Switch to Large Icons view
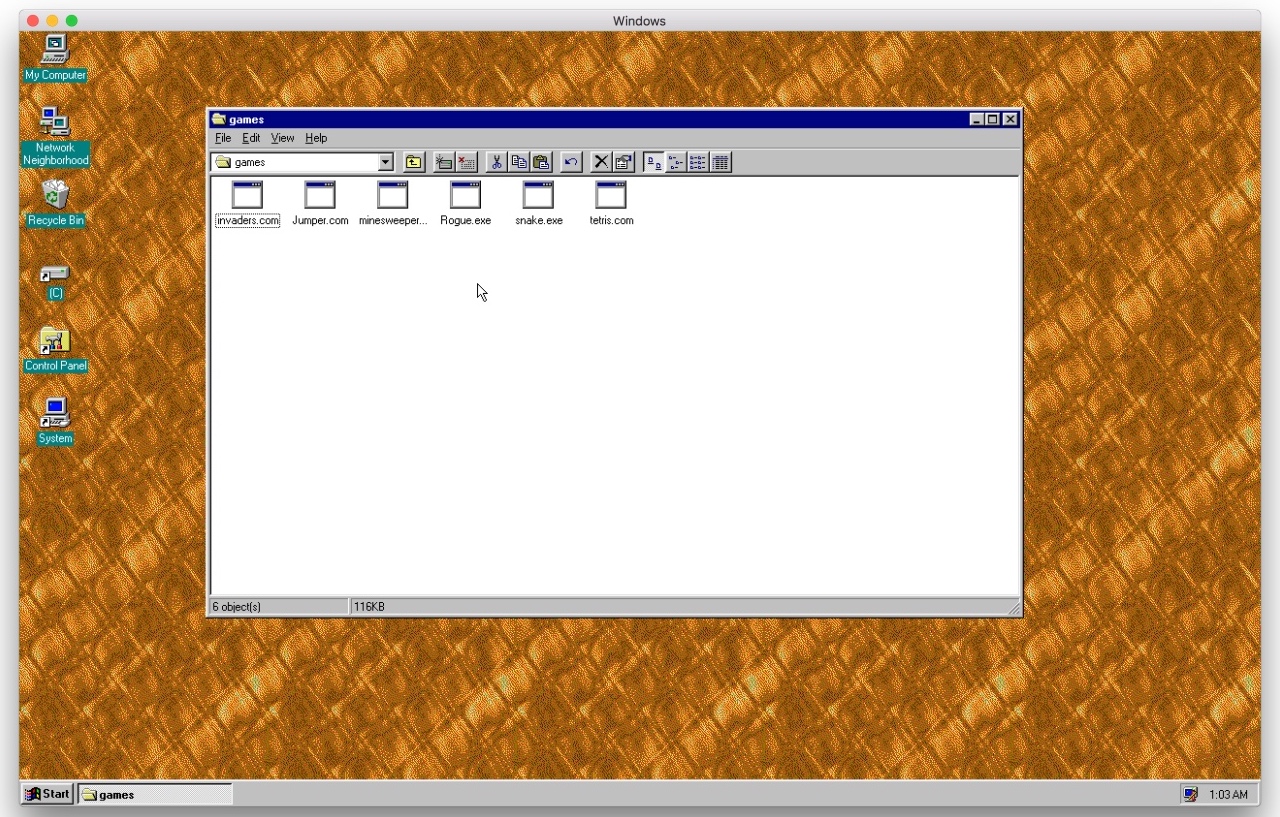 coord(653,162)
